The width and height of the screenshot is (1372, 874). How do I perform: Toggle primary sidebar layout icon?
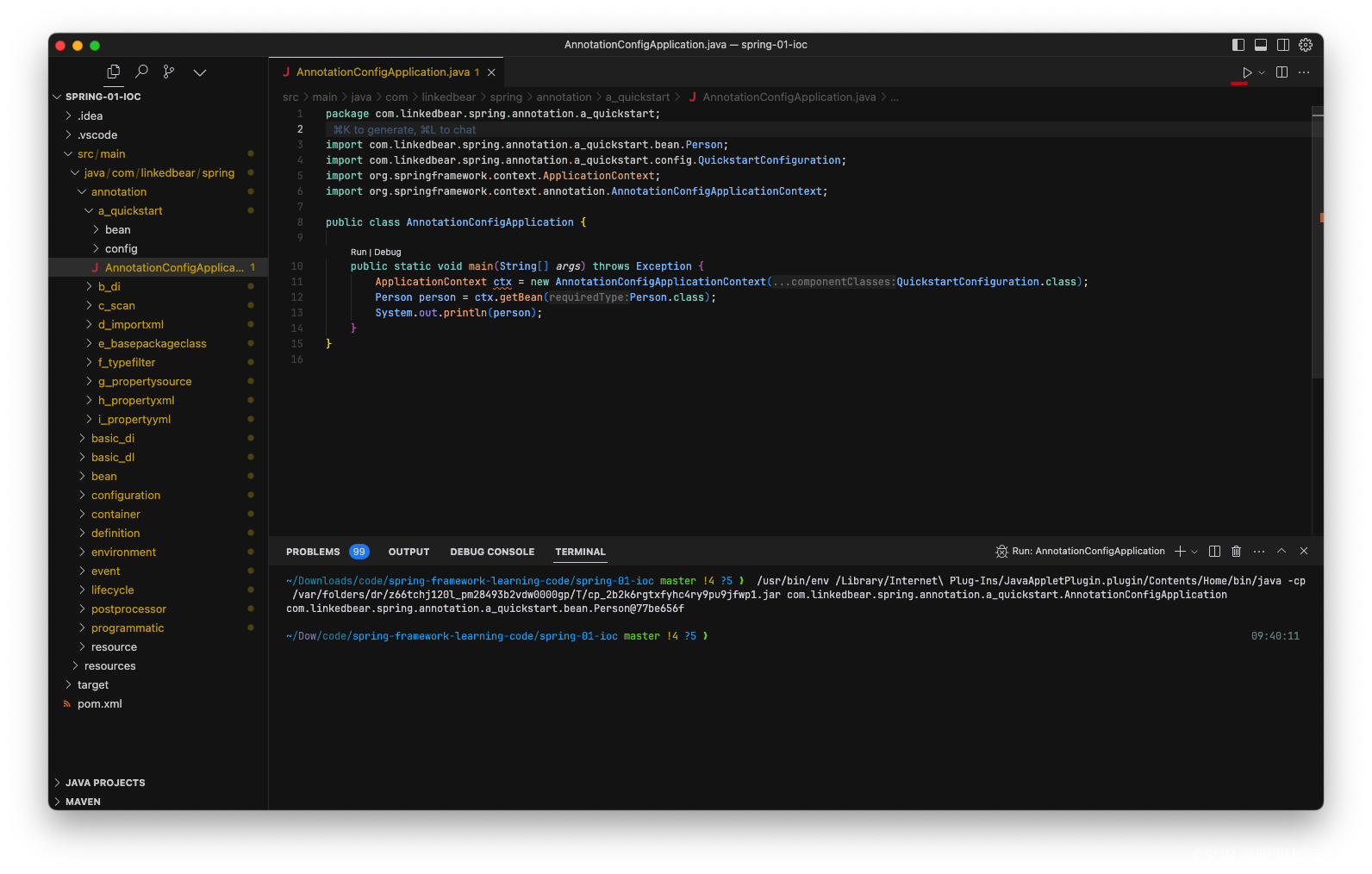[1238, 45]
